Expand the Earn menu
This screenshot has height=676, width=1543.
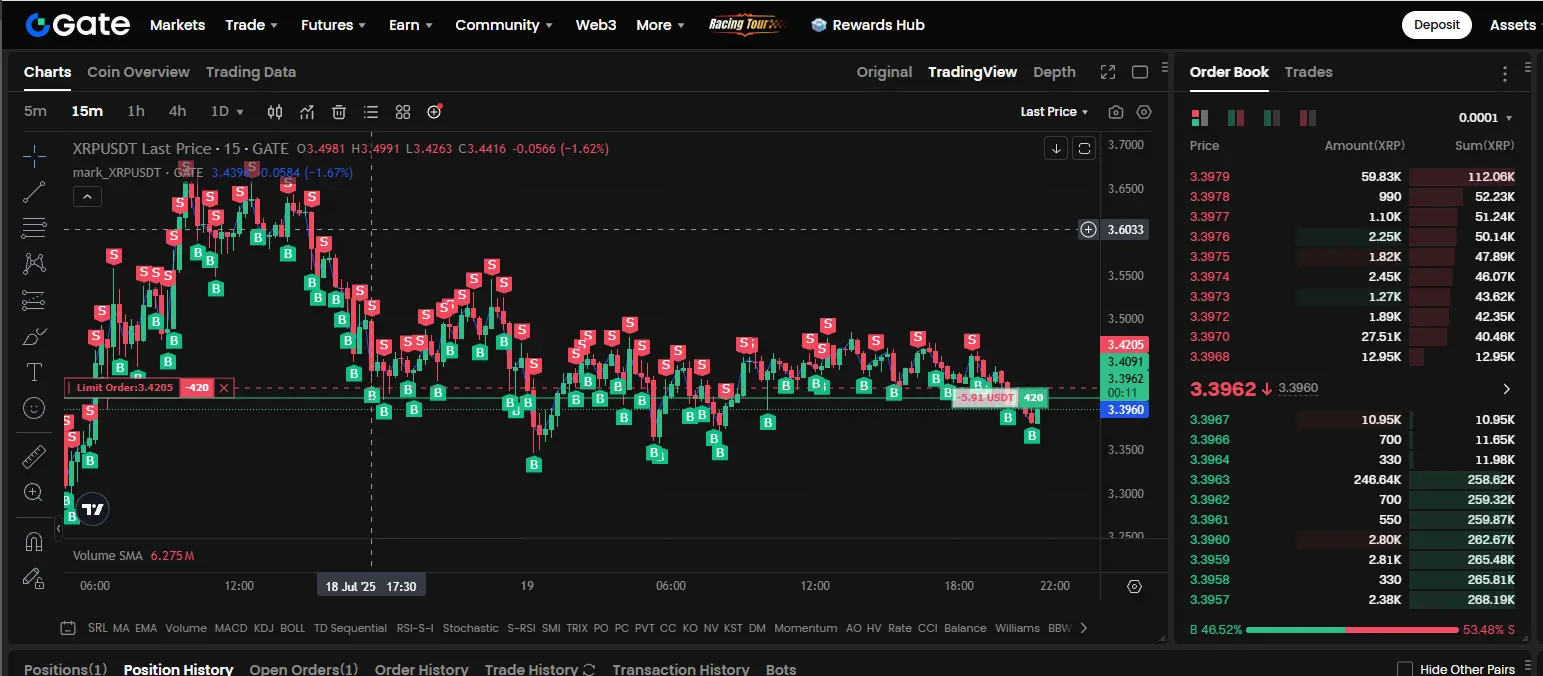pyautogui.click(x=410, y=25)
